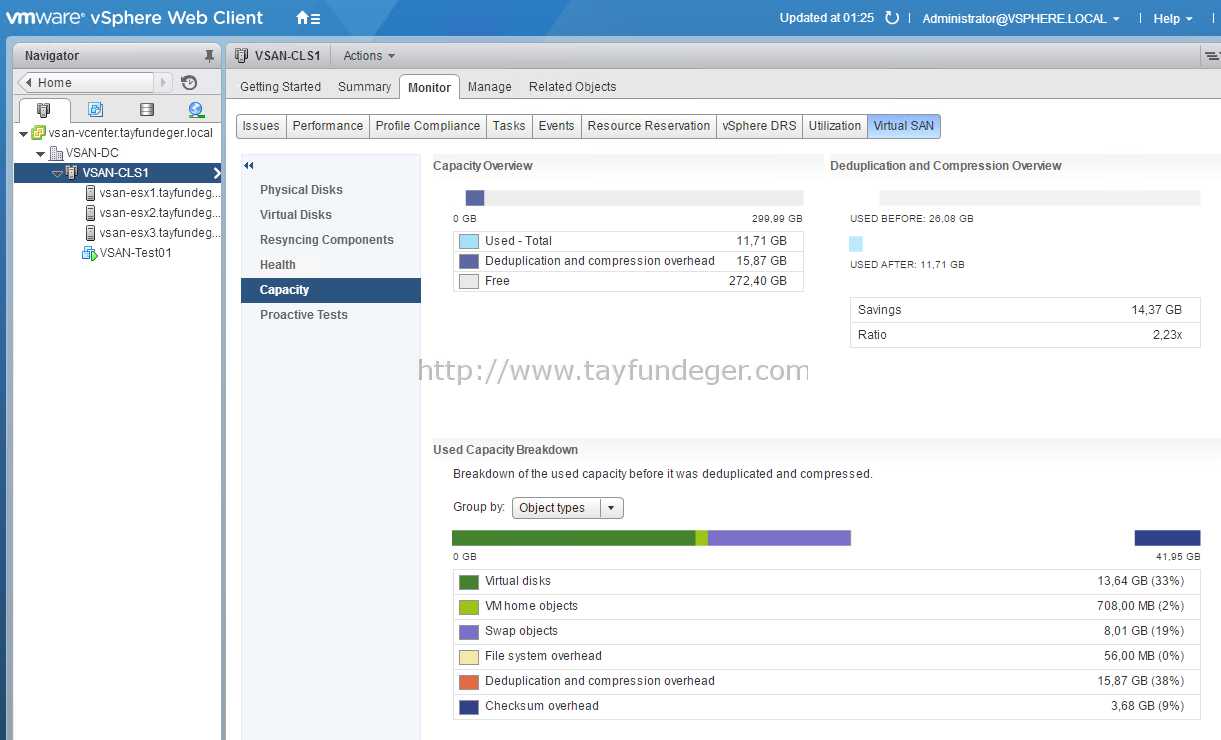The height and width of the screenshot is (740, 1221).
Task: Open the Home menu icon in header
Action: click(x=308, y=18)
